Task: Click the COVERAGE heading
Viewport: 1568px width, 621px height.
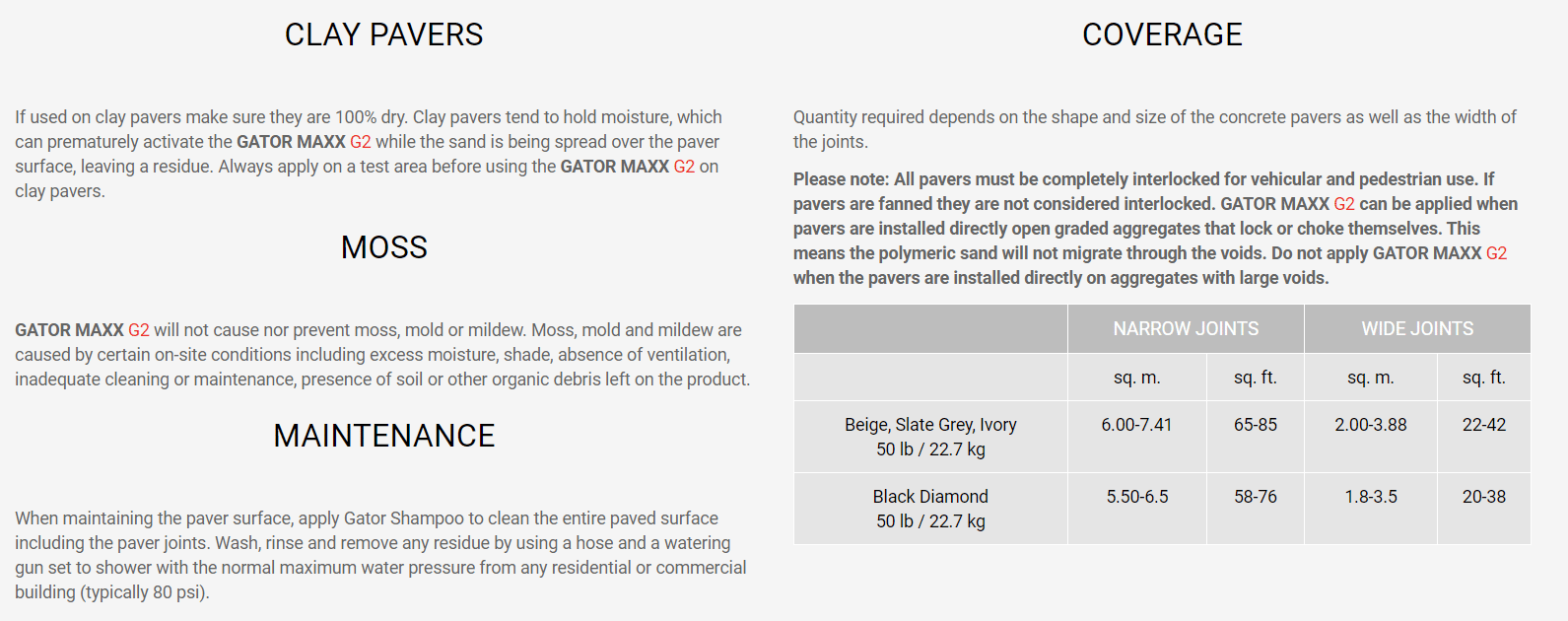Action: [1162, 34]
